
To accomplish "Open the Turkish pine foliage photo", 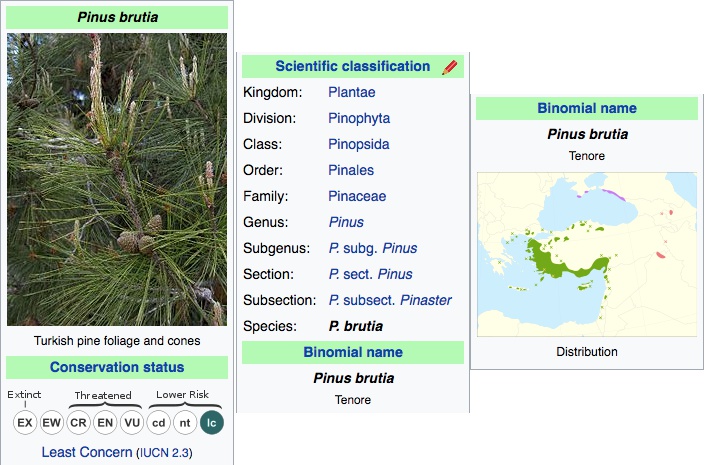I will 117,179.
